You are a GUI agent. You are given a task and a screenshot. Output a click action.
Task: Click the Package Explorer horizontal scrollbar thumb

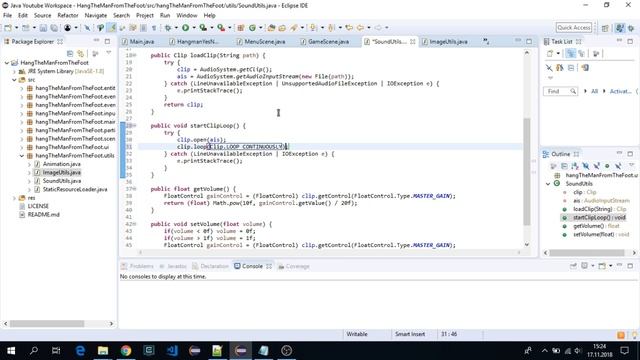(47, 324)
